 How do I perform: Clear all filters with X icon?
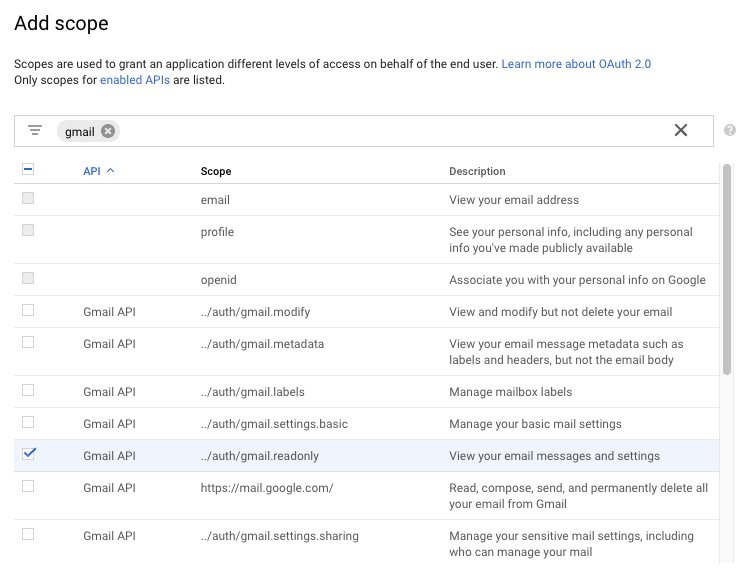click(681, 130)
